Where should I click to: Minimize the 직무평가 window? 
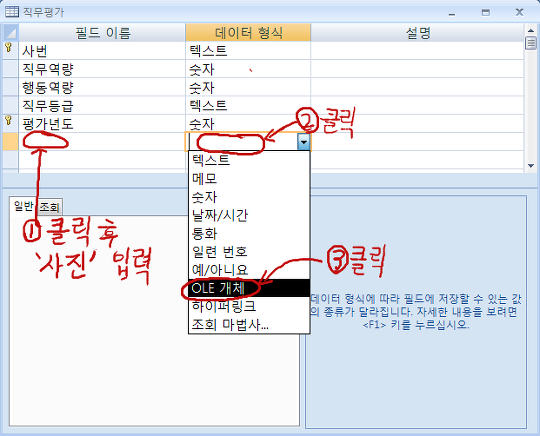pos(452,13)
